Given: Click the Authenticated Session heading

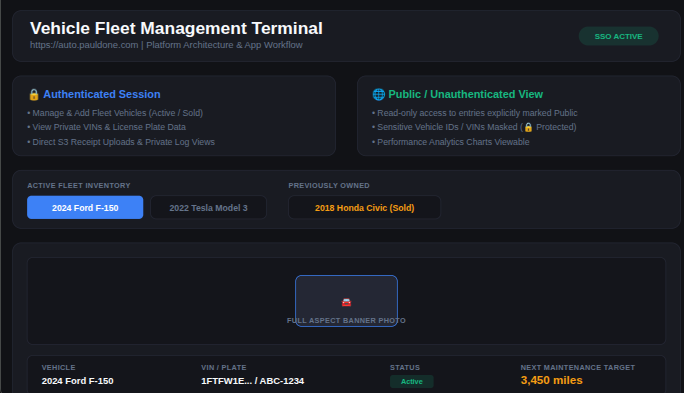Looking at the screenshot, I should point(102,94).
